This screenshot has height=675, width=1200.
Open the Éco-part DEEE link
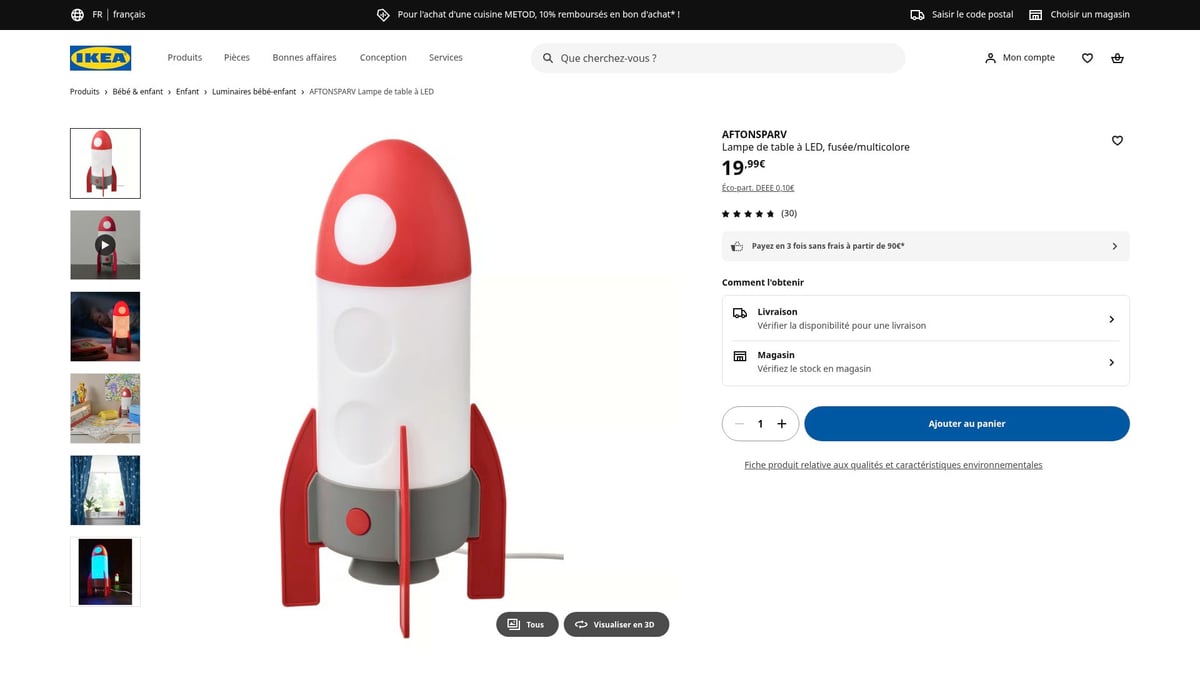pyautogui.click(x=758, y=187)
